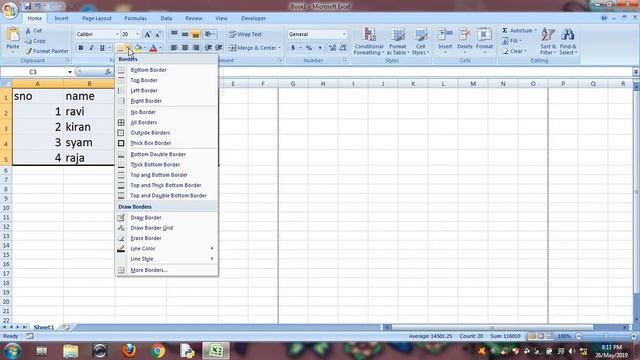Switch to the Page Layout tab
The height and width of the screenshot is (360, 640).
[97, 18]
